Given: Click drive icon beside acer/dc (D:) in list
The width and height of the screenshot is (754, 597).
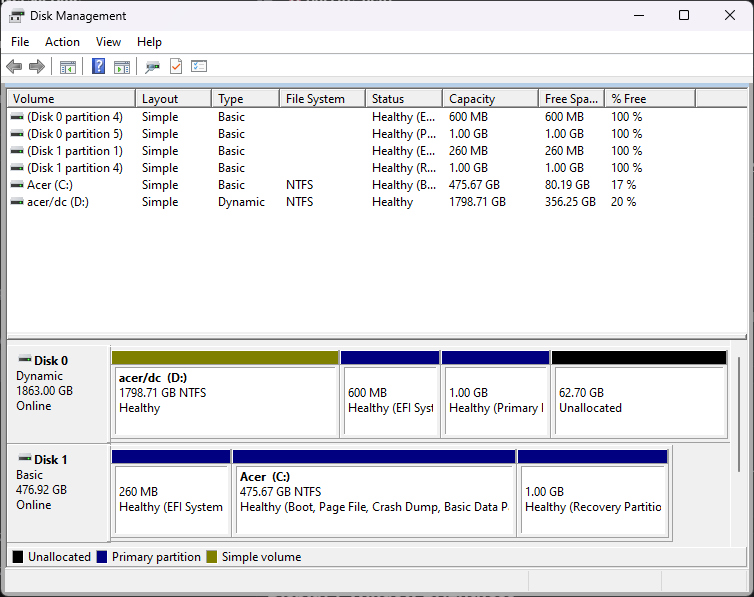Looking at the screenshot, I should (17, 202).
